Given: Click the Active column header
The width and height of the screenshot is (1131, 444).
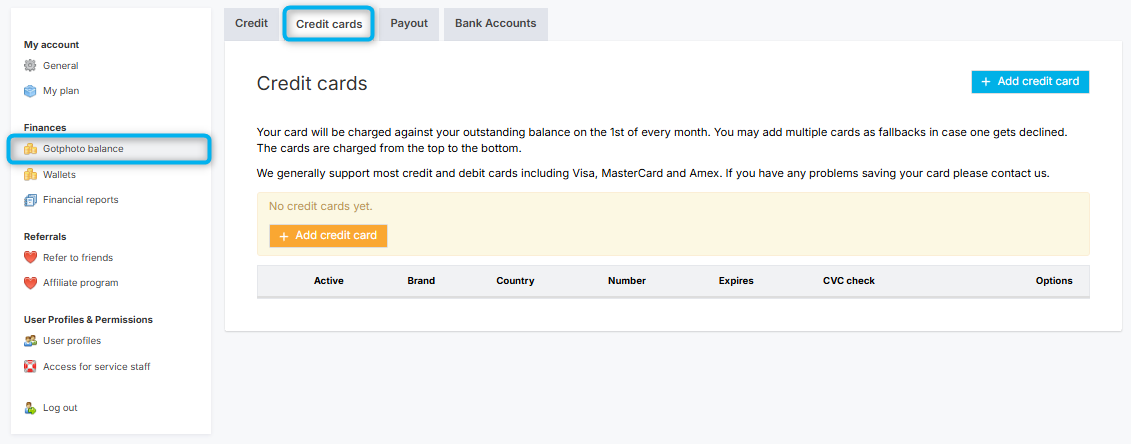Looking at the screenshot, I should click(x=329, y=281).
